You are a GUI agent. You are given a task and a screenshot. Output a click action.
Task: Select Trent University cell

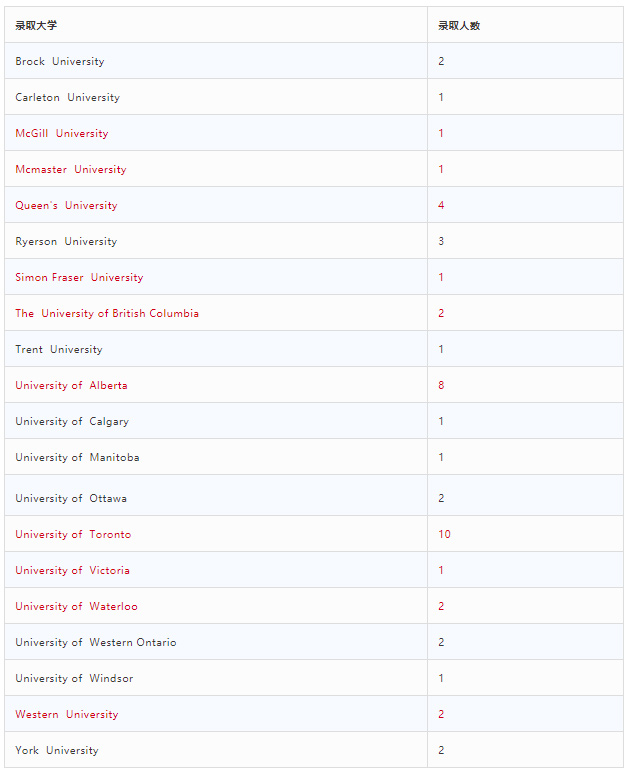click(216, 349)
